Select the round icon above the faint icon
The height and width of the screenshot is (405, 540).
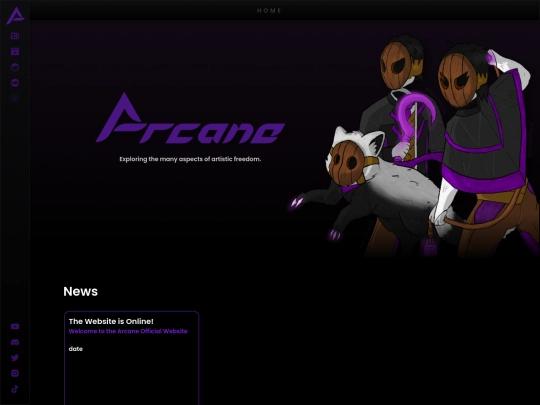pyautogui.click(x=15, y=83)
